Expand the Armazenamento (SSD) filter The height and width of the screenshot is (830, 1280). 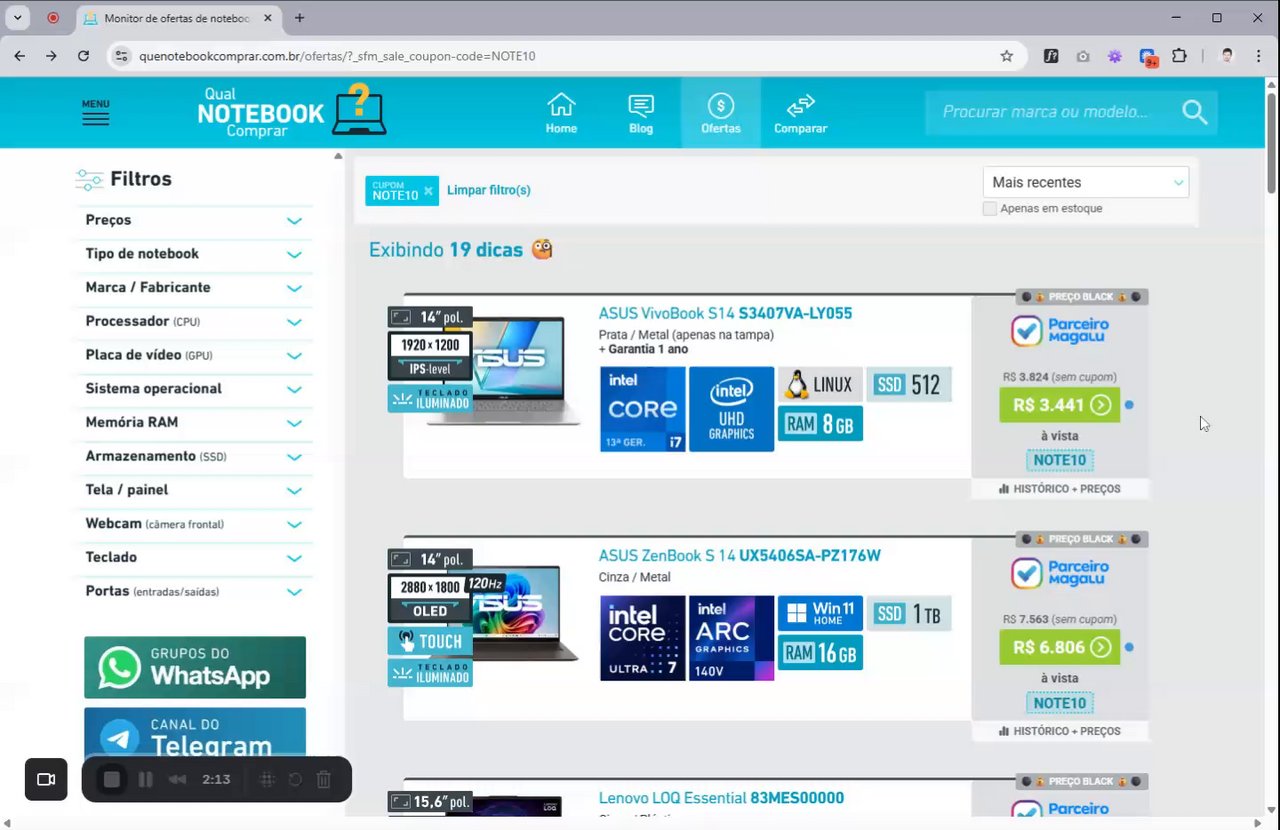pos(194,456)
